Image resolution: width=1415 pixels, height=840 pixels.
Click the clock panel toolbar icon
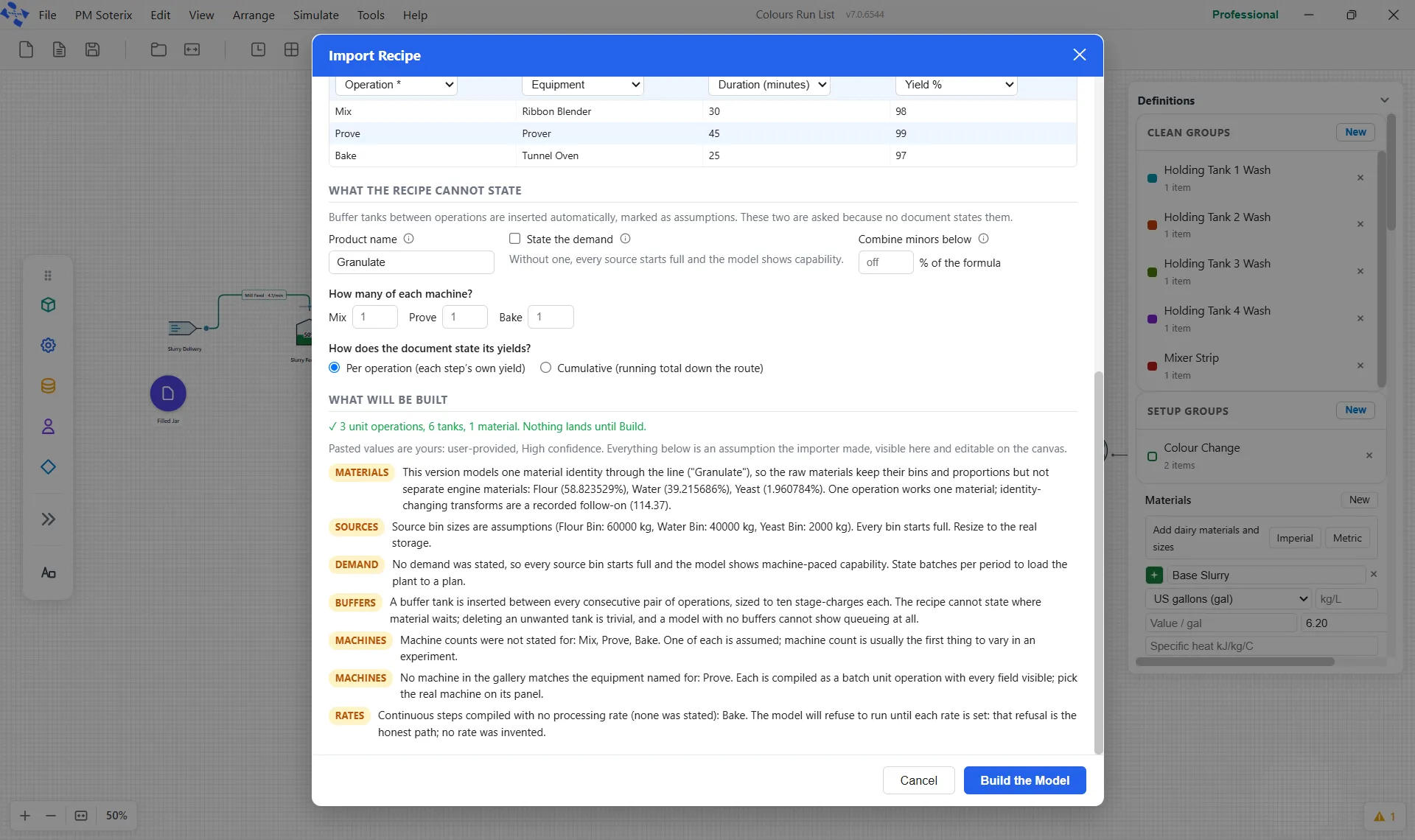pos(258,49)
